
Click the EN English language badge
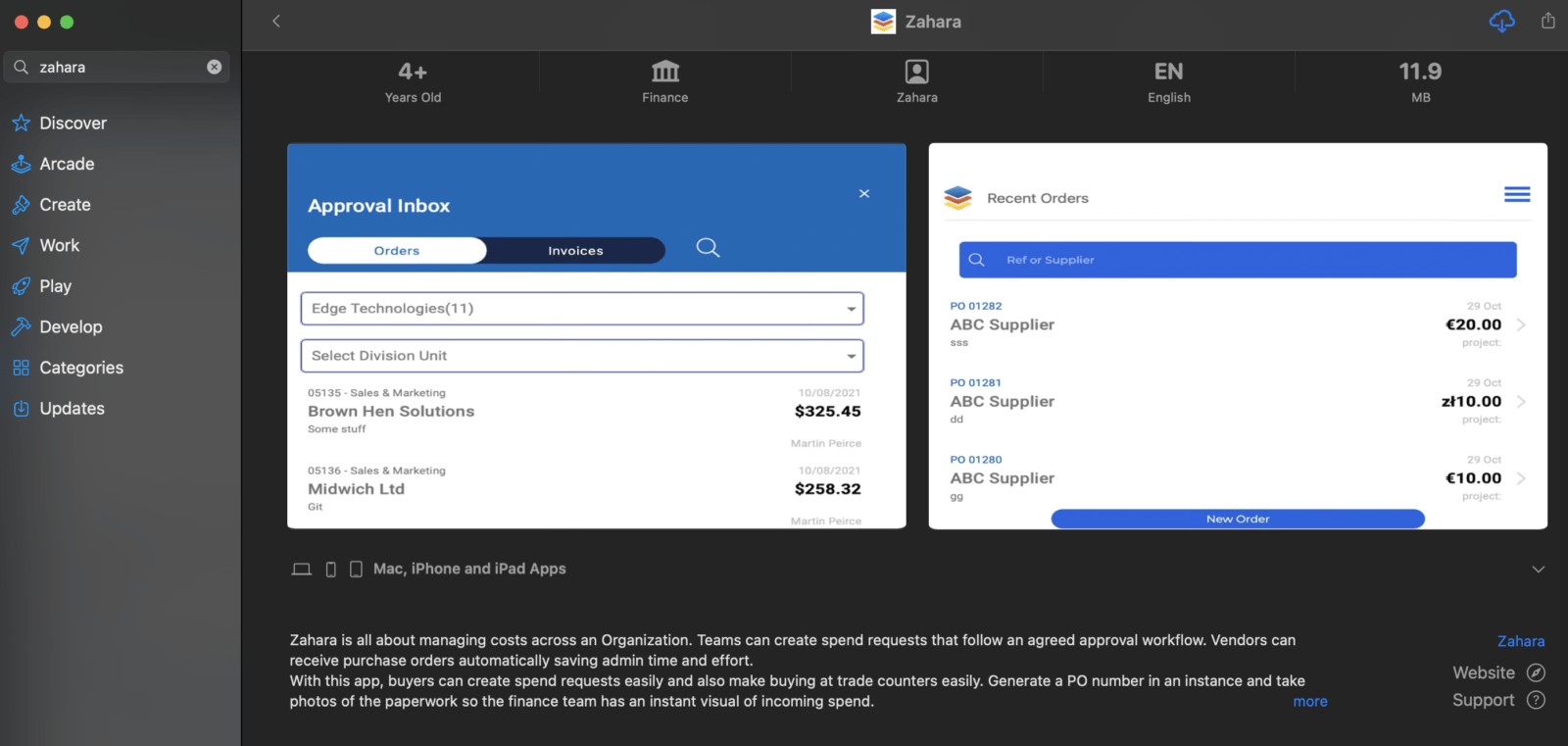pos(1169,82)
